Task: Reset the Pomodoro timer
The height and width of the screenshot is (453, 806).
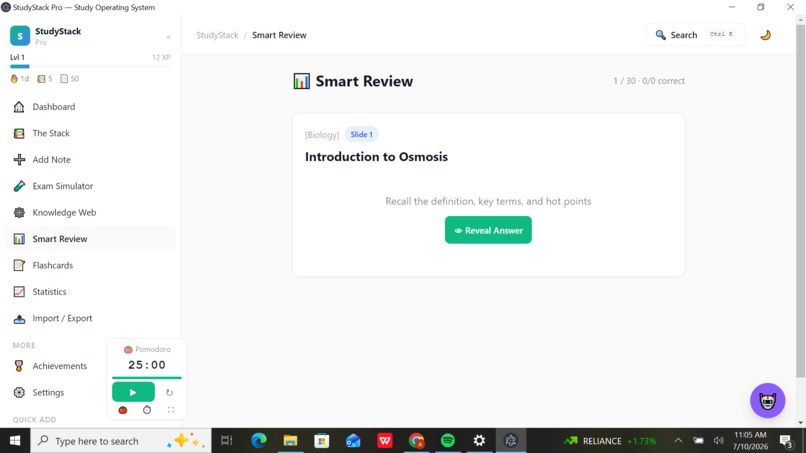Action: tap(169, 392)
